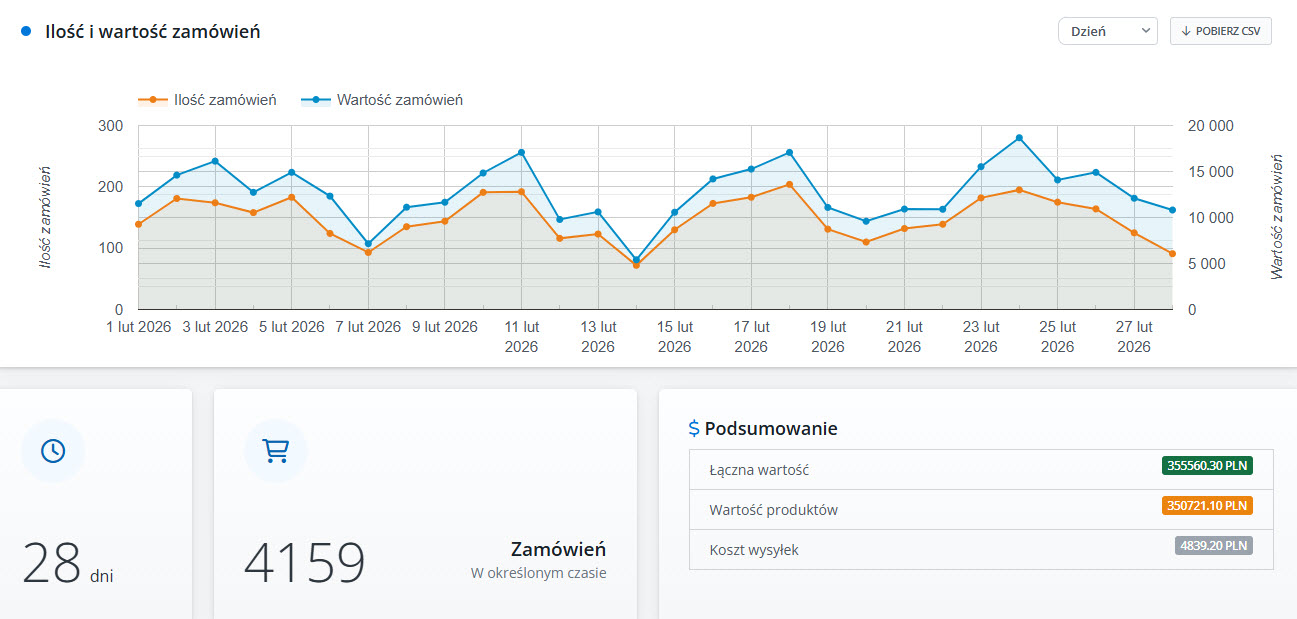
Task: Click the 300 left axis value
Action: coord(111,126)
